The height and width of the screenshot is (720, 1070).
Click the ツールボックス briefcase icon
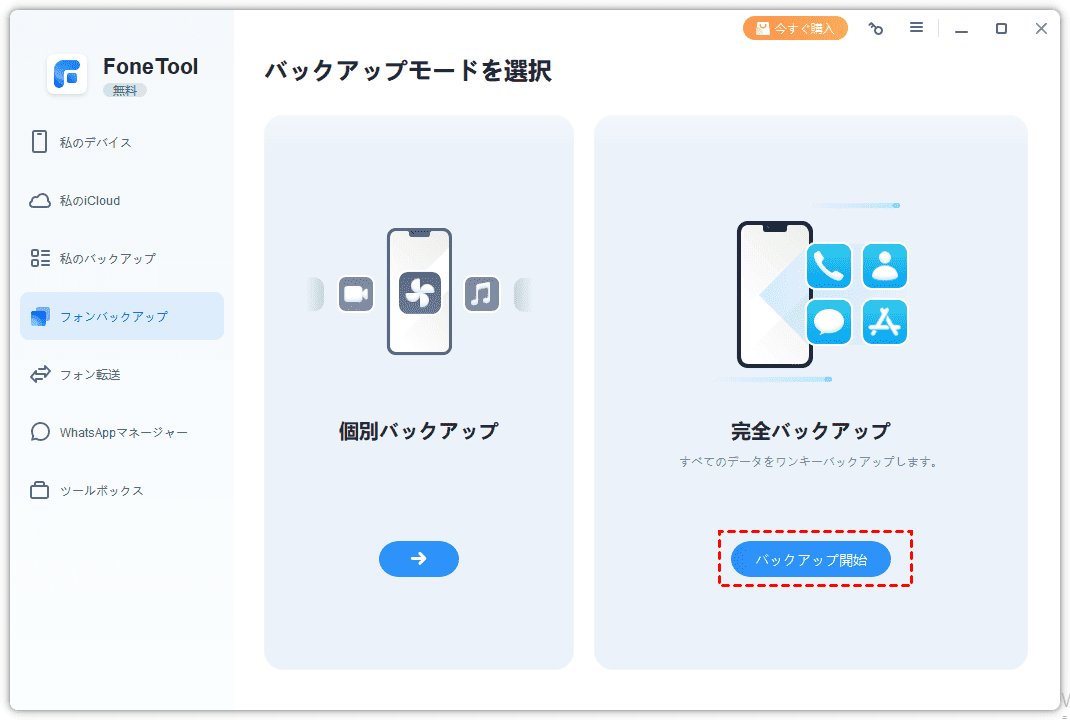pyautogui.click(x=40, y=490)
